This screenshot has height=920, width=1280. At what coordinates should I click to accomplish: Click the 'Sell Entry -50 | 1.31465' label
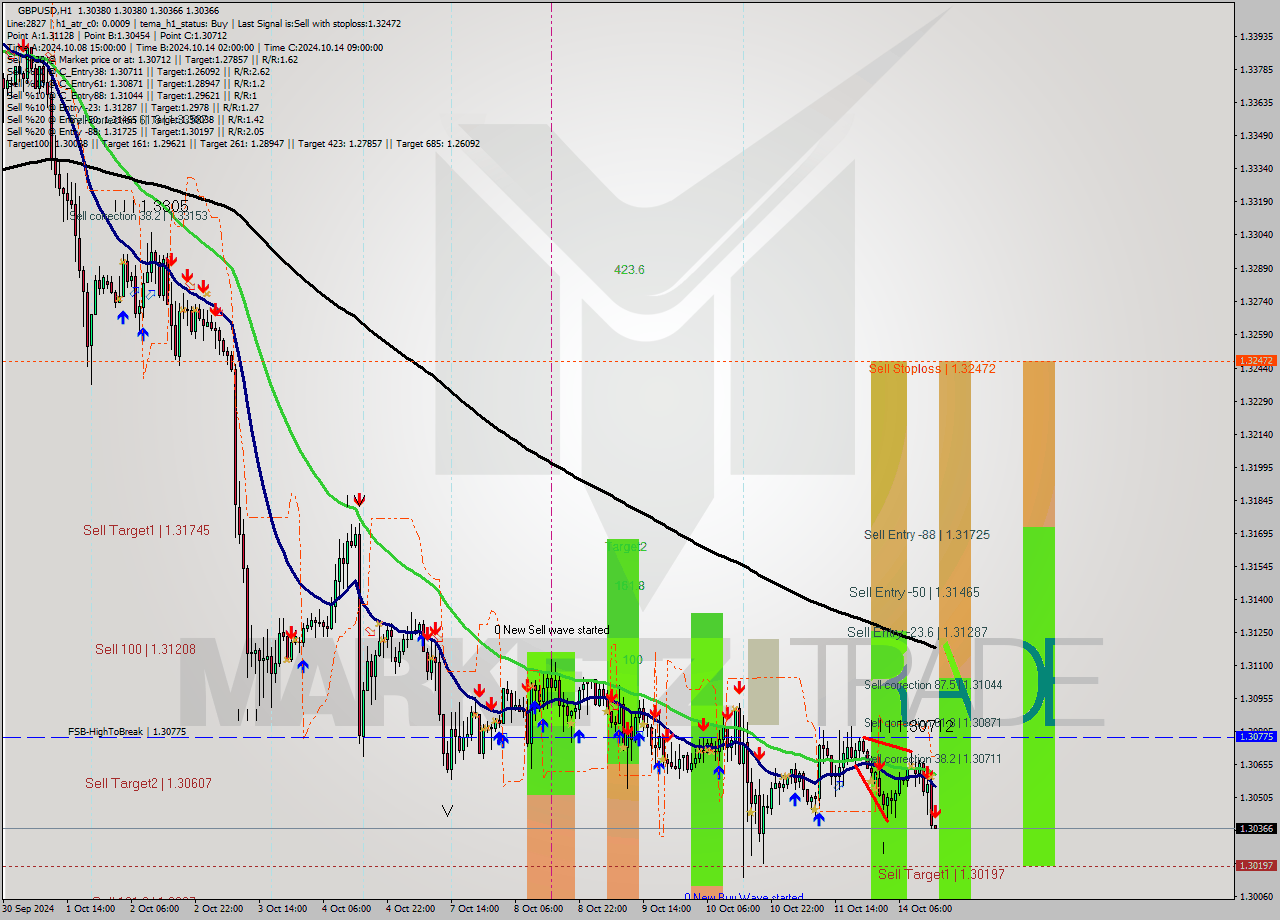(914, 593)
